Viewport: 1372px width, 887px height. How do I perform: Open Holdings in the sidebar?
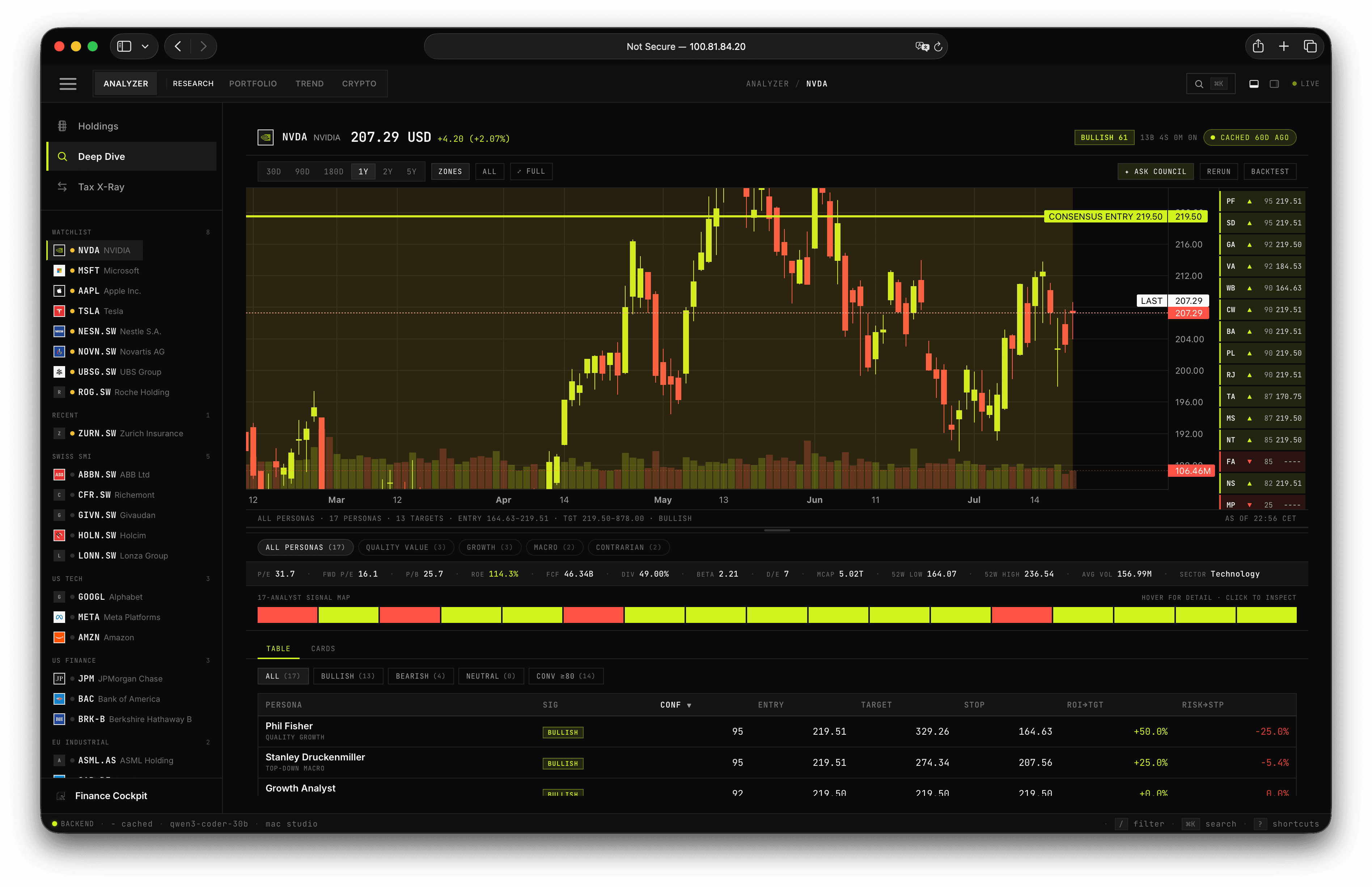(131, 126)
